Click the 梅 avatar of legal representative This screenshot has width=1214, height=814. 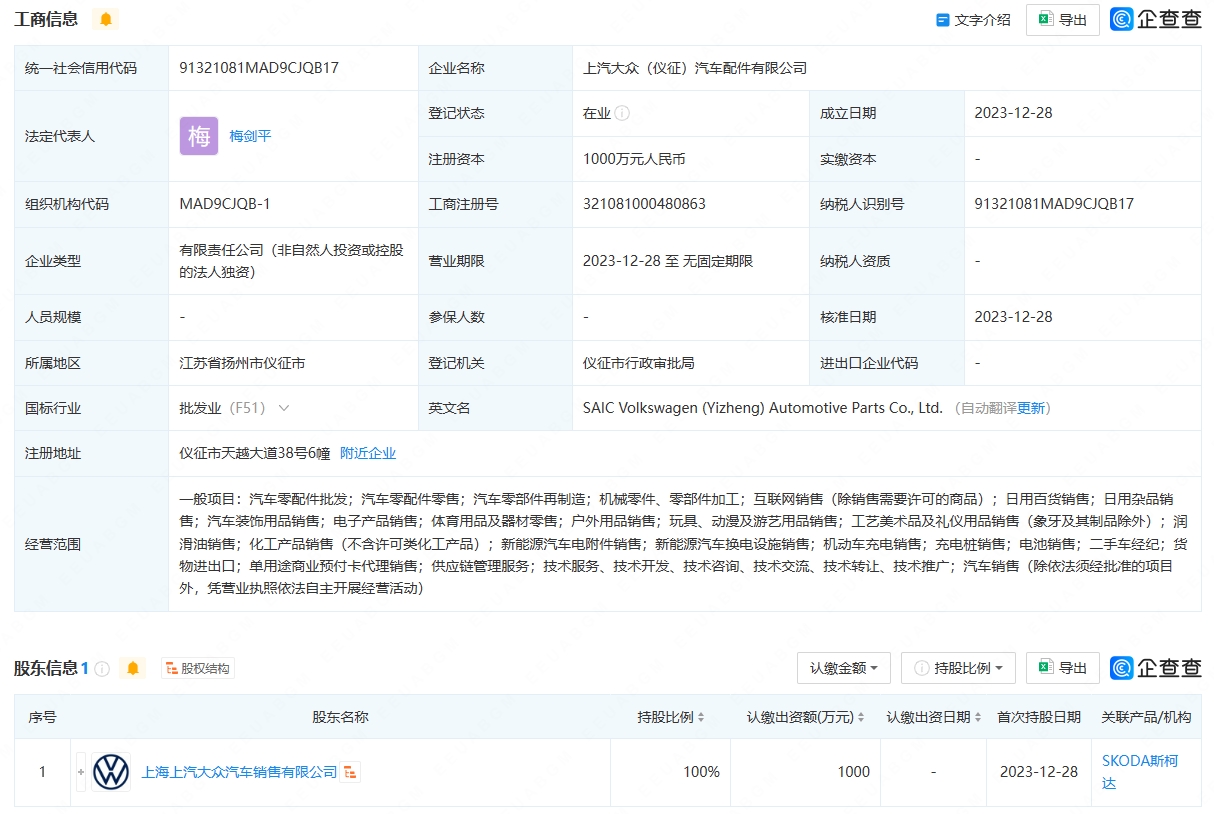tap(199, 136)
